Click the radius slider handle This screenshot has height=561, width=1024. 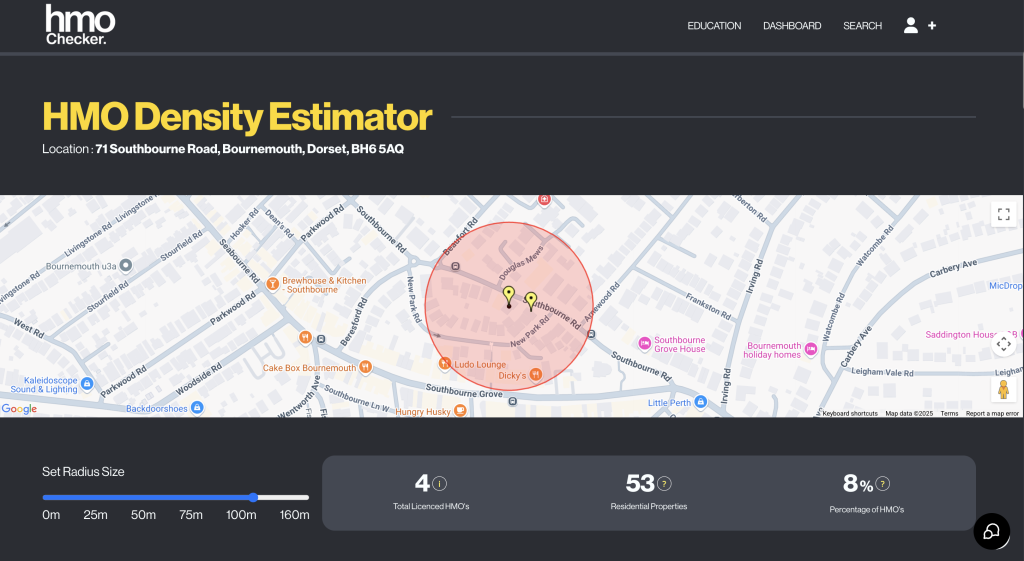[x=253, y=498]
